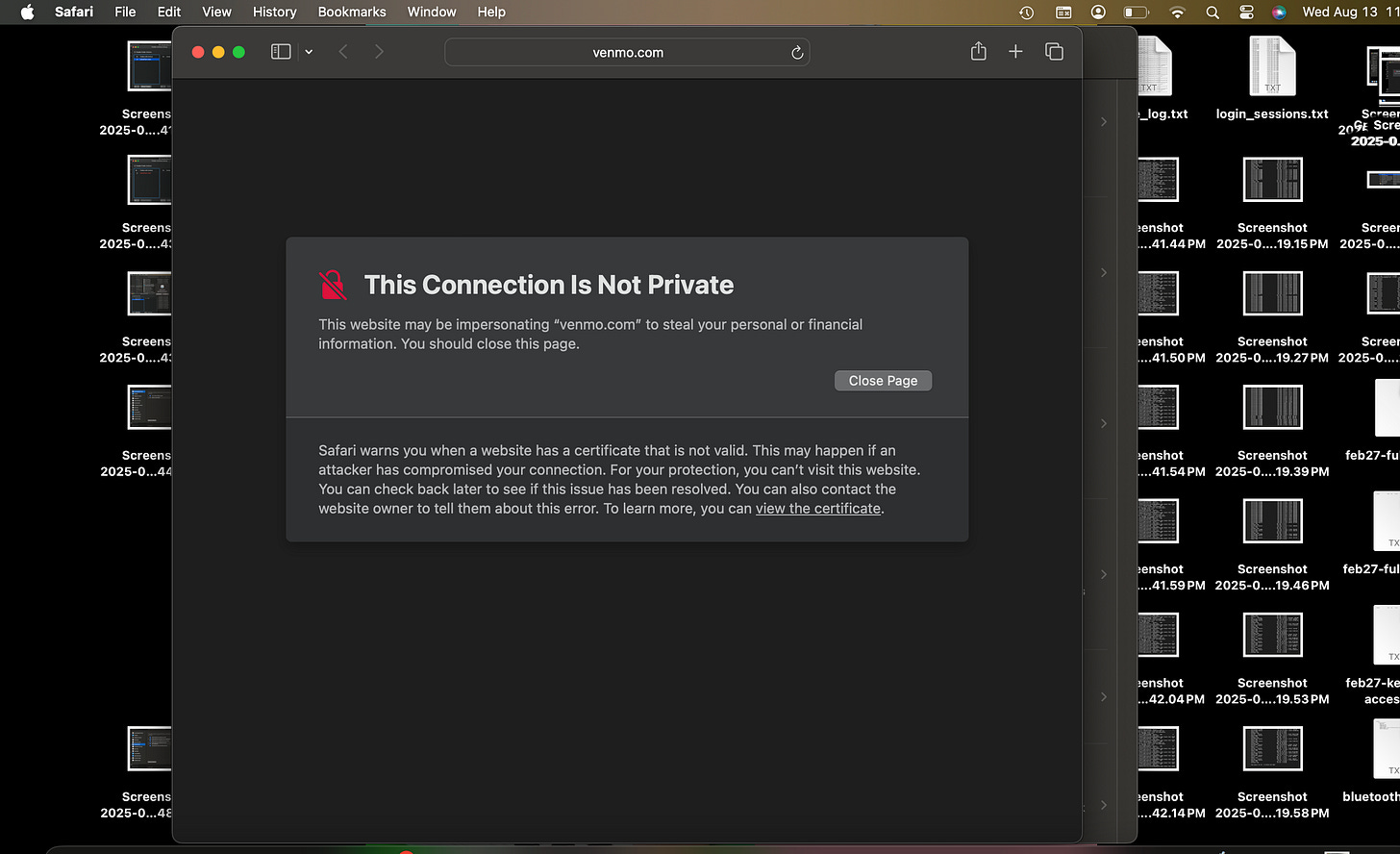Select login_sessions.txt file on desktop
This screenshot has height=854, width=1400.
[x=1272, y=79]
